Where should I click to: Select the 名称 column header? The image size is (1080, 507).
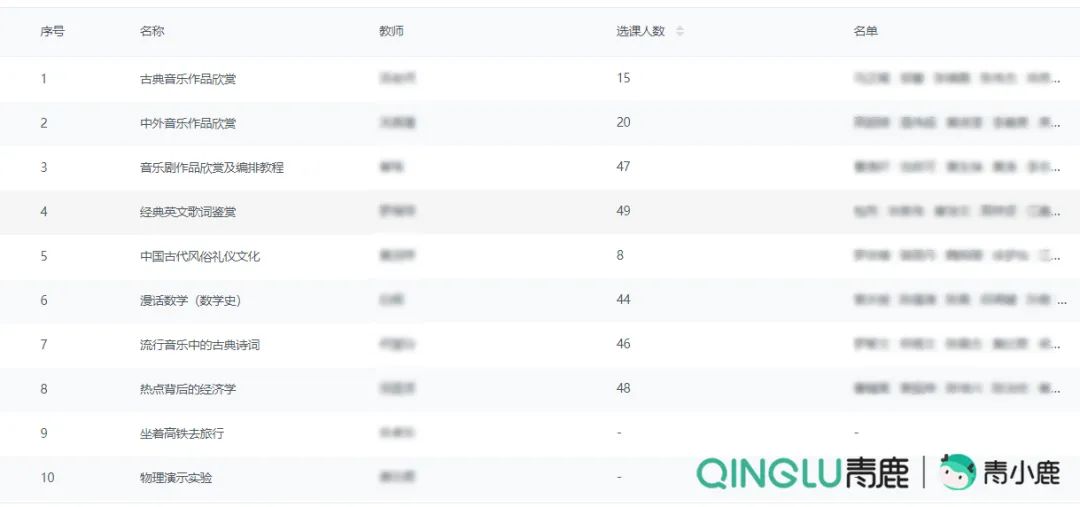coord(152,31)
